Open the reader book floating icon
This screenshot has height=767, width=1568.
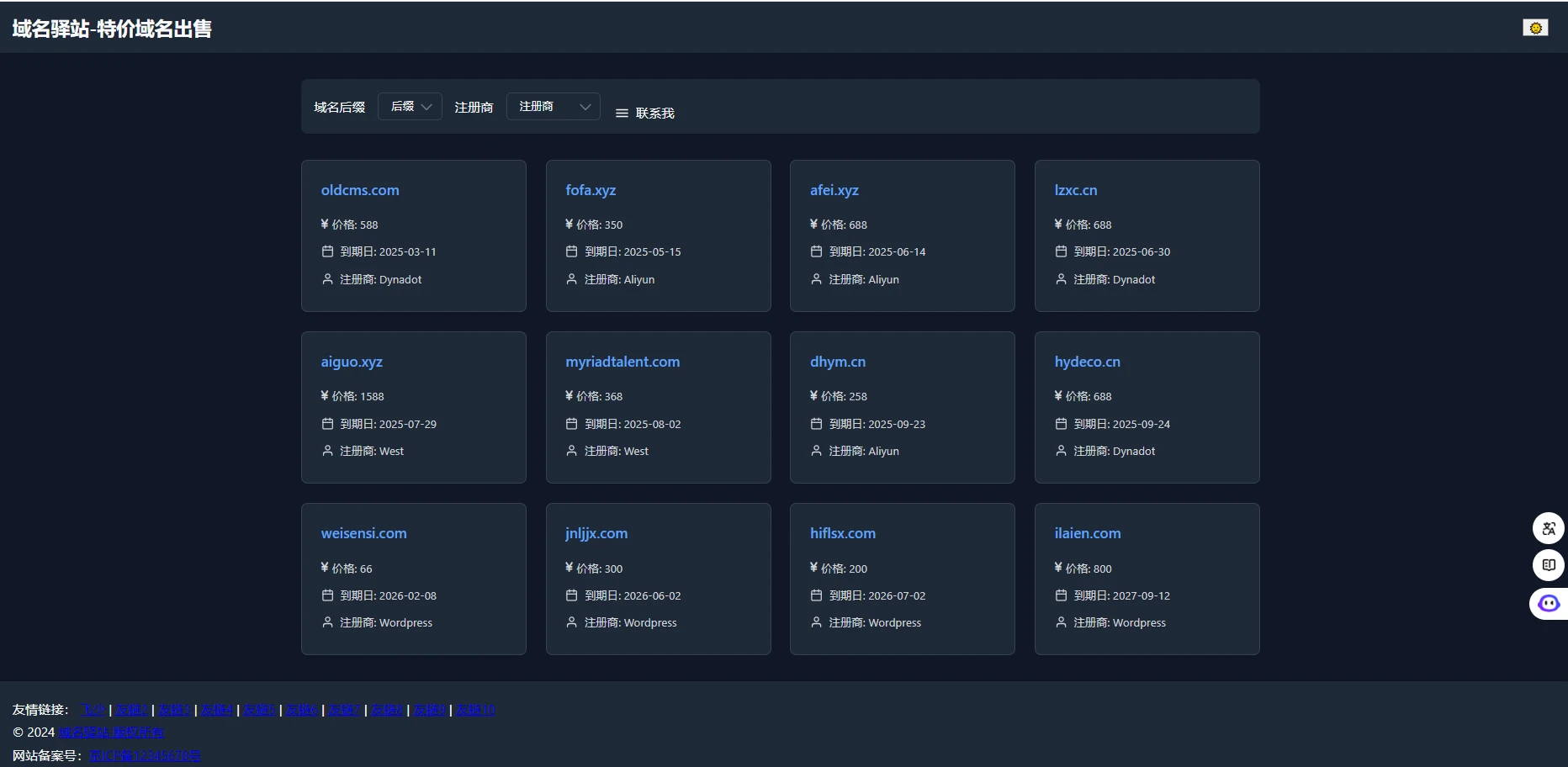[x=1548, y=565]
